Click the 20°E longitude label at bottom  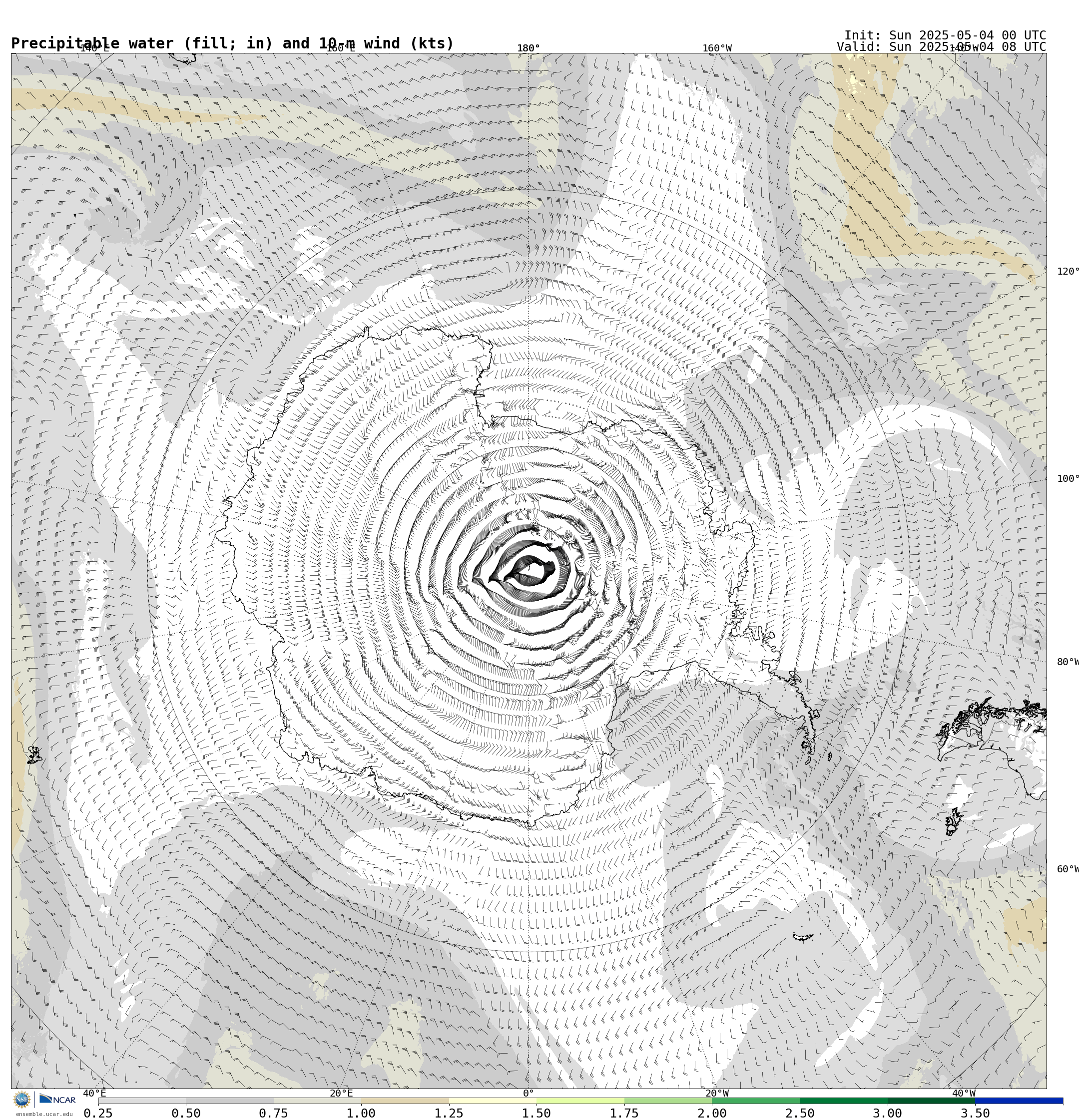pyautogui.click(x=341, y=1093)
